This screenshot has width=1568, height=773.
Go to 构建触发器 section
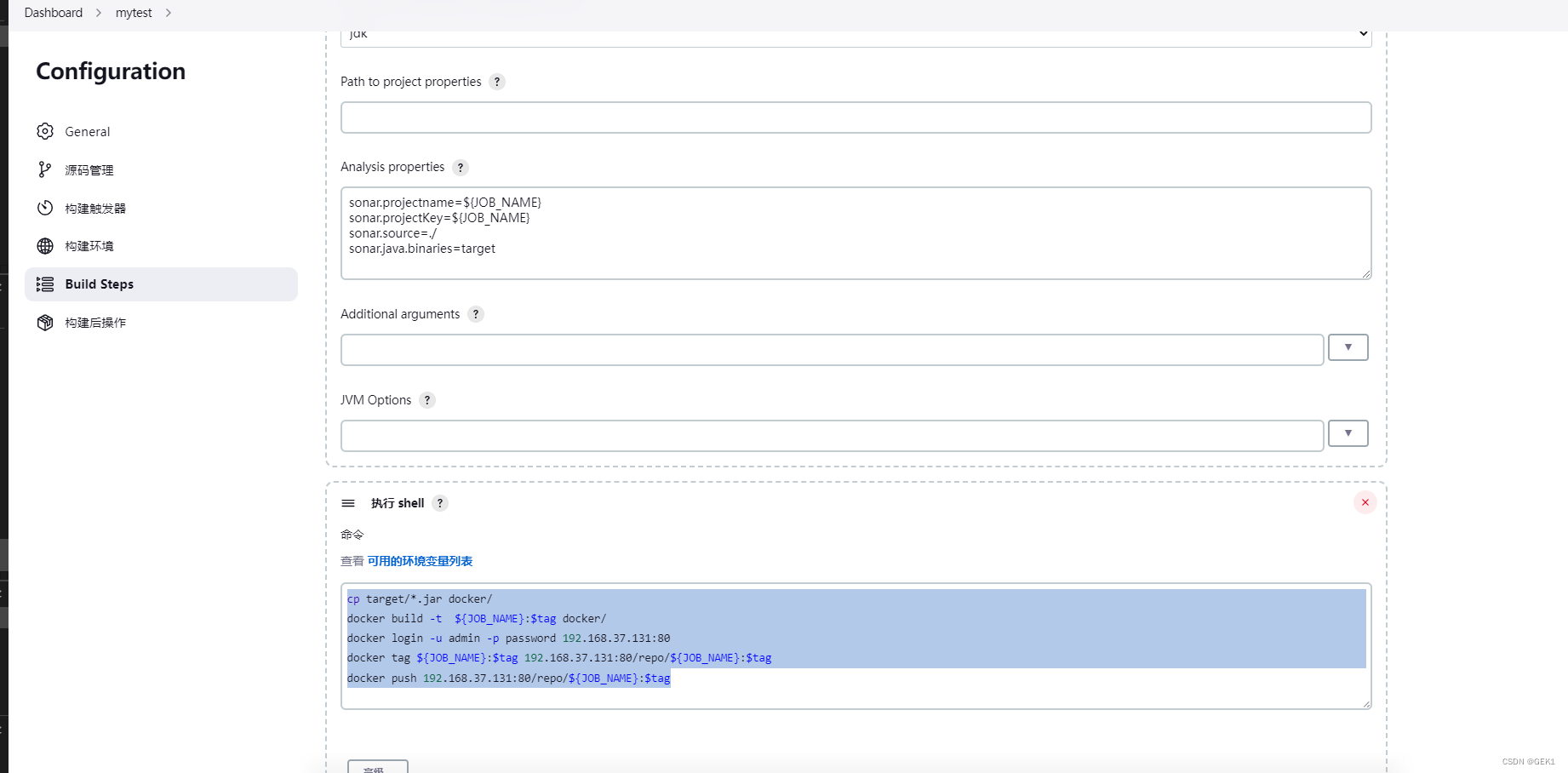tap(161, 208)
